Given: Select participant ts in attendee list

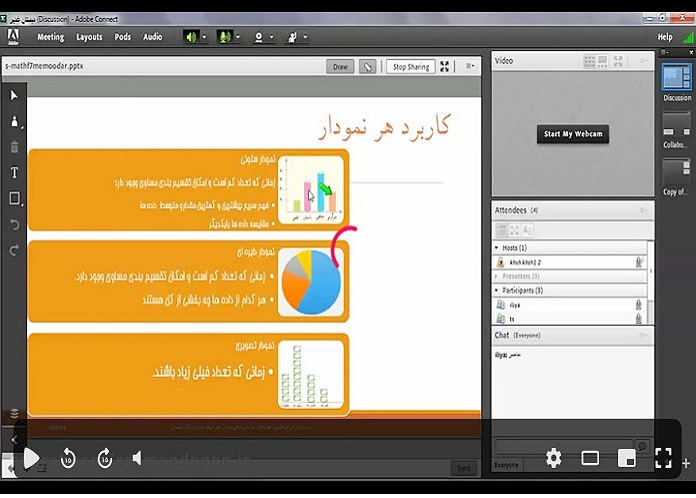Looking at the screenshot, I should coord(569,318).
